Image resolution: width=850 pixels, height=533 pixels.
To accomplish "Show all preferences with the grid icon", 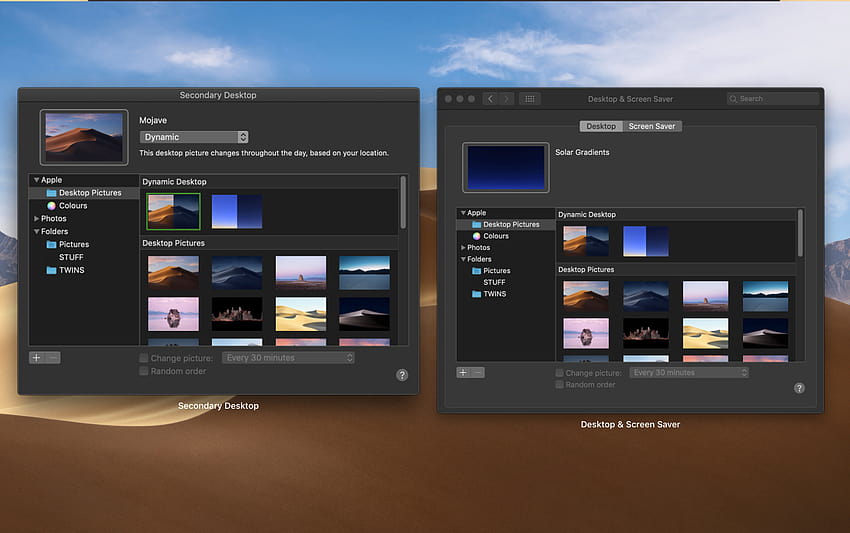I will click(x=530, y=99).
